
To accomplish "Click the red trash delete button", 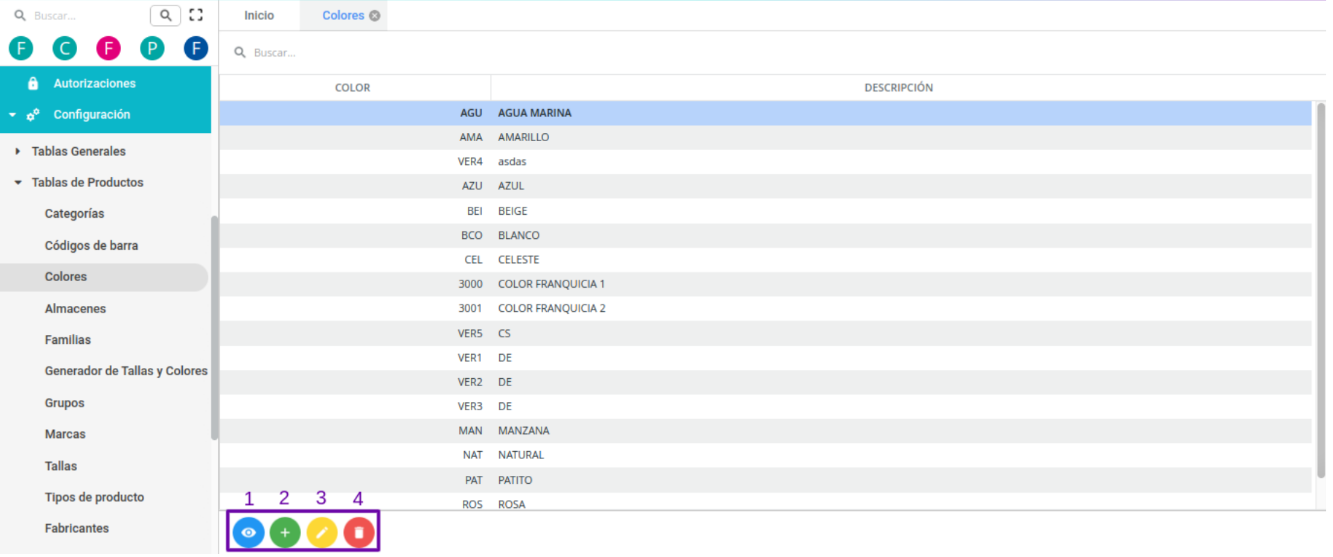I will coord(359,533).
